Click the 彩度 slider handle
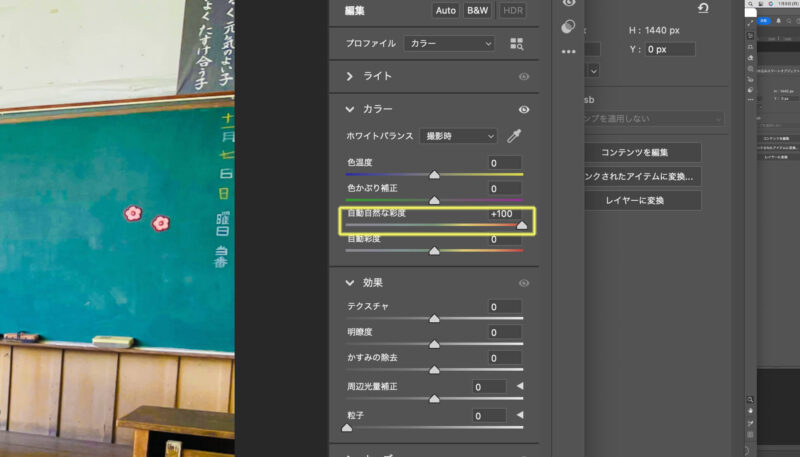 pos(434,250)
